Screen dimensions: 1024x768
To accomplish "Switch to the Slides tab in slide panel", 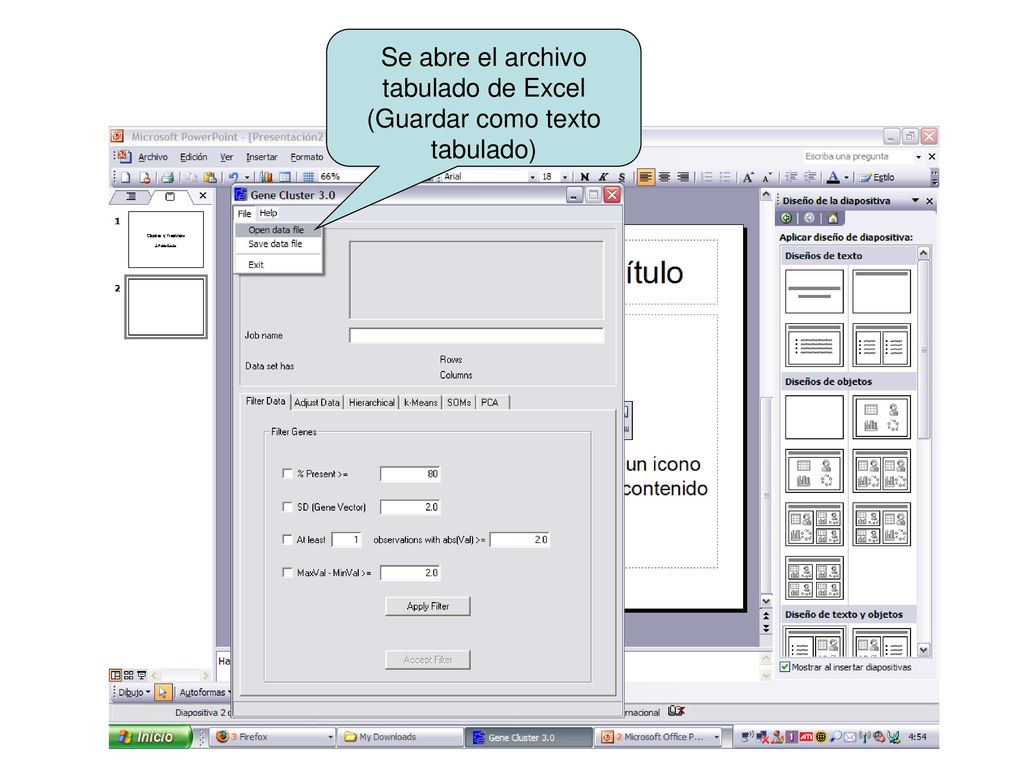I will (x=170, y=196).
